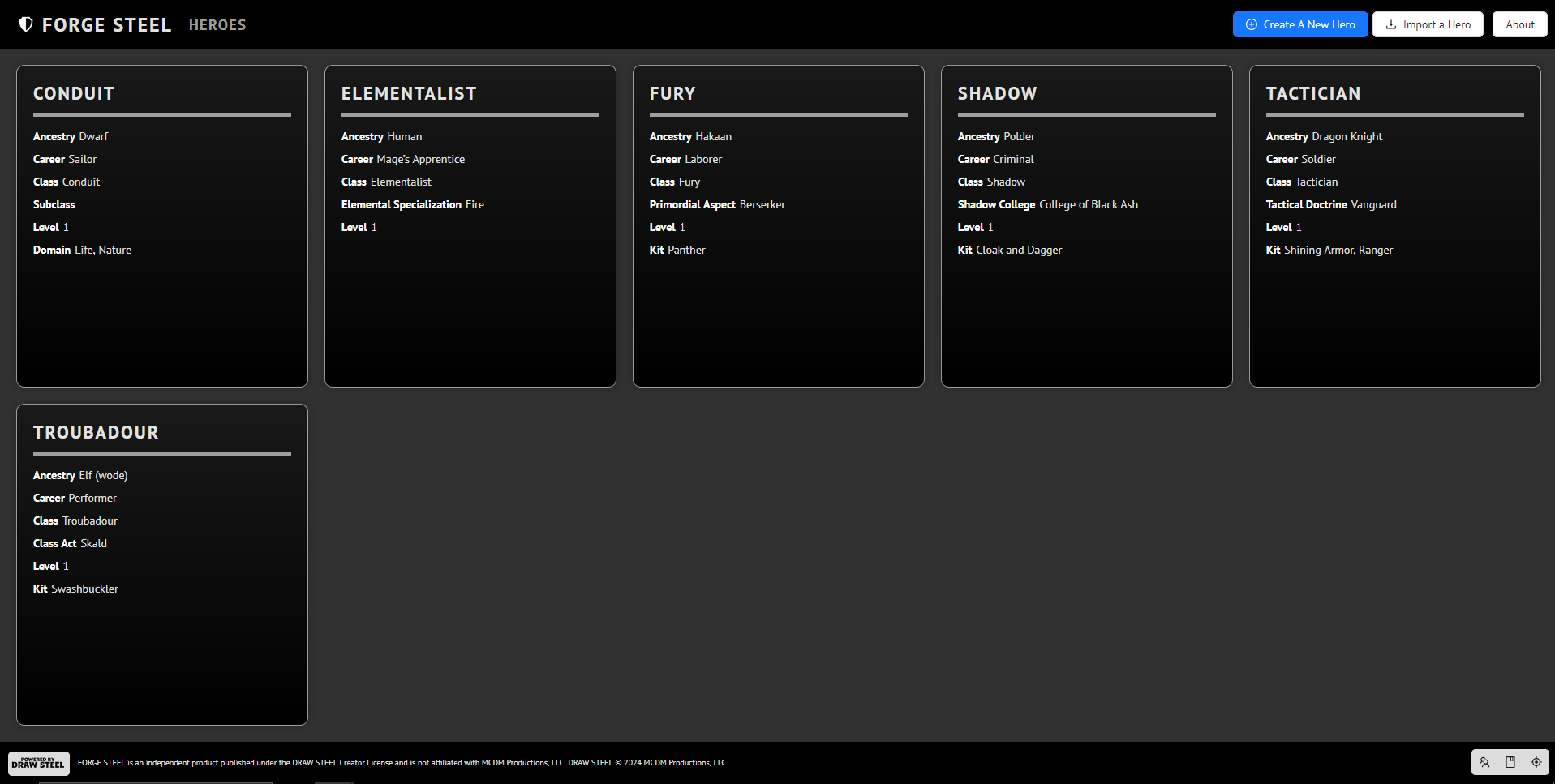
Task: Click the plus icon on Create A New Hero
Action: click(x=1252, y=24)
